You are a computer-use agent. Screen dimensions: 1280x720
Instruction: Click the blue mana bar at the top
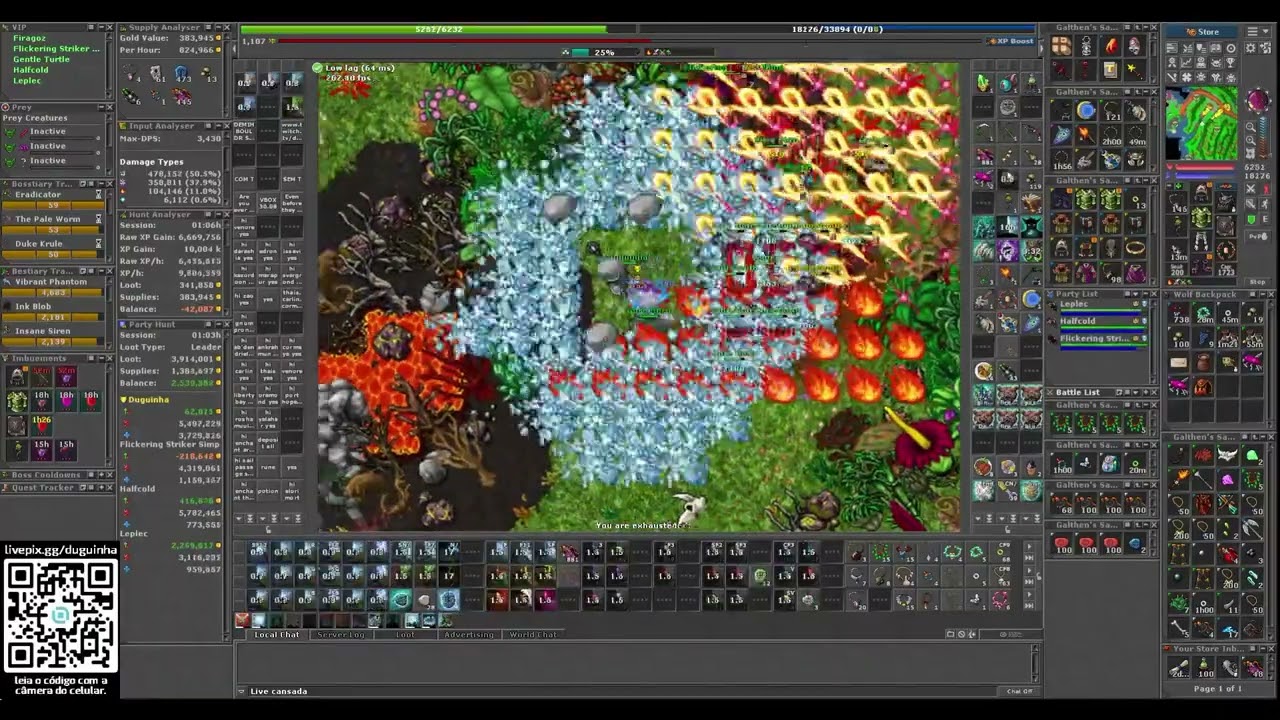[x=838, y=30]
